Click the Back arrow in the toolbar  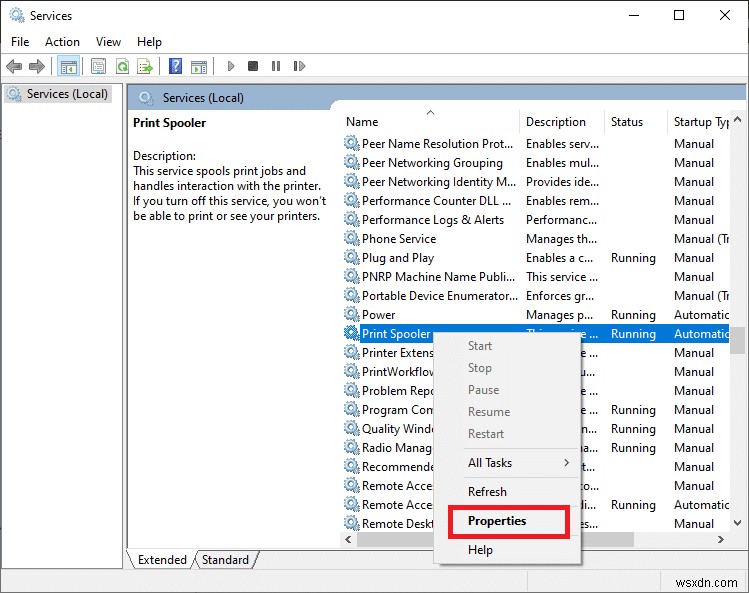pyautogui.click(x=14, y=67)
